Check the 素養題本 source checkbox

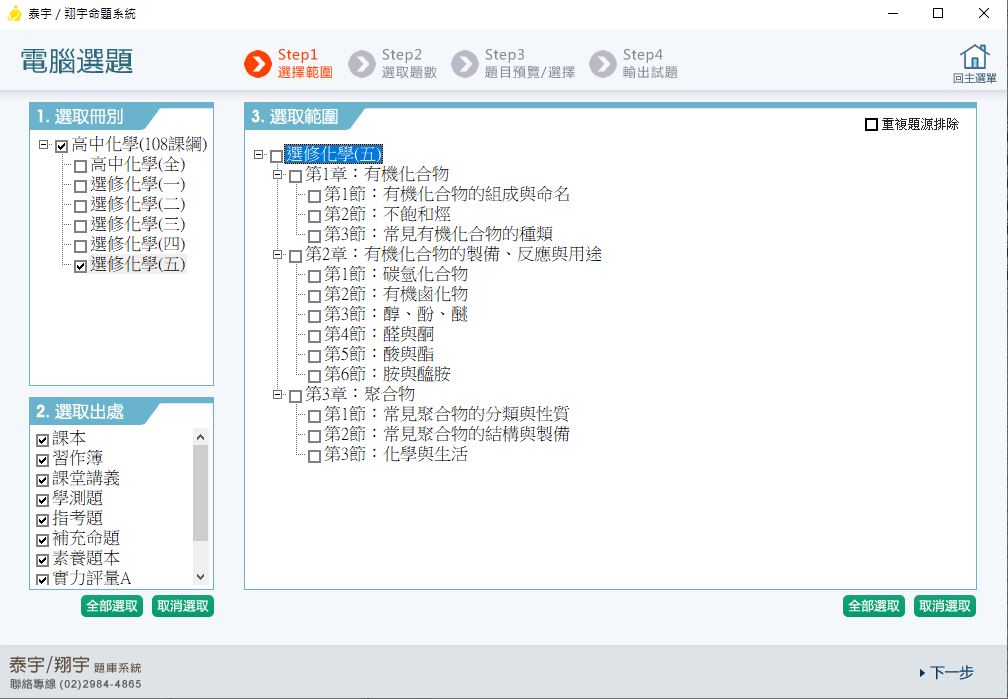point(42,560)
